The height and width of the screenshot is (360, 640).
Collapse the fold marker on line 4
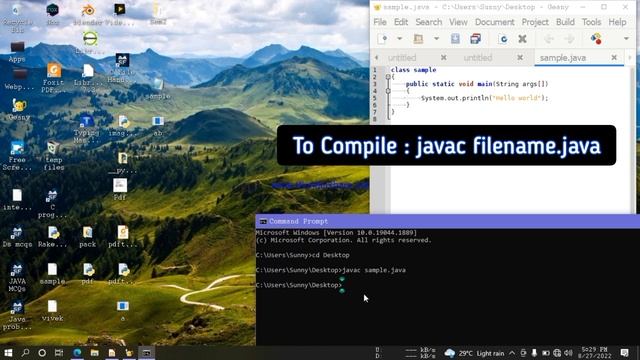(388, 91)
